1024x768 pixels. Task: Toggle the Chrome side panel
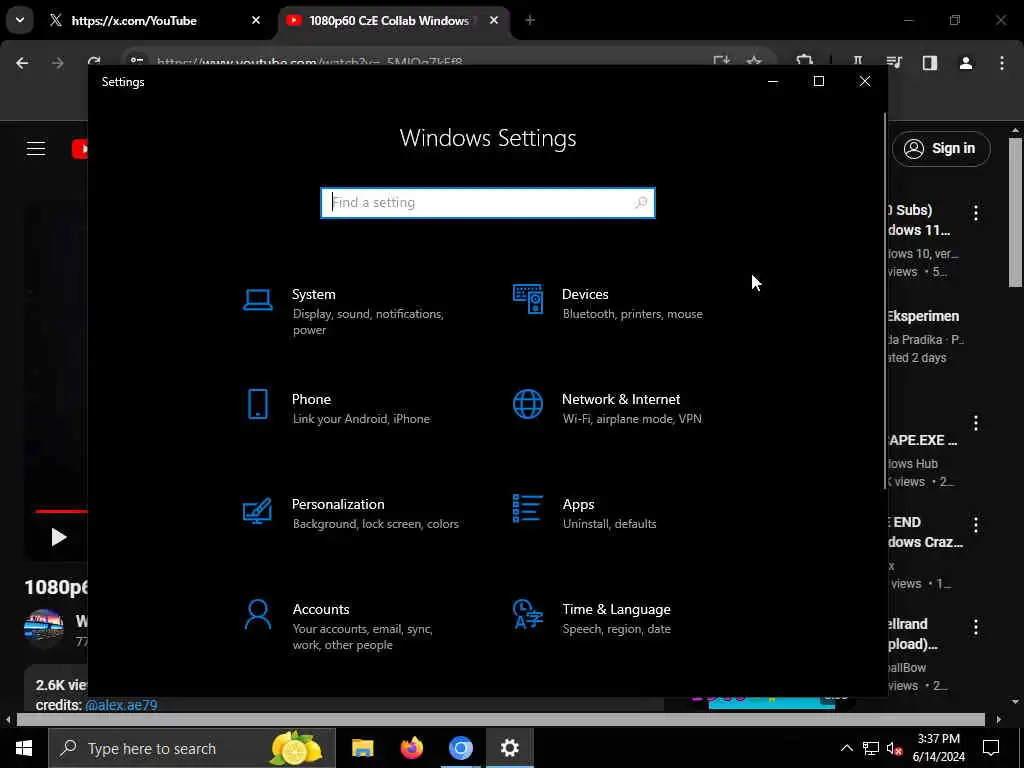930,63
